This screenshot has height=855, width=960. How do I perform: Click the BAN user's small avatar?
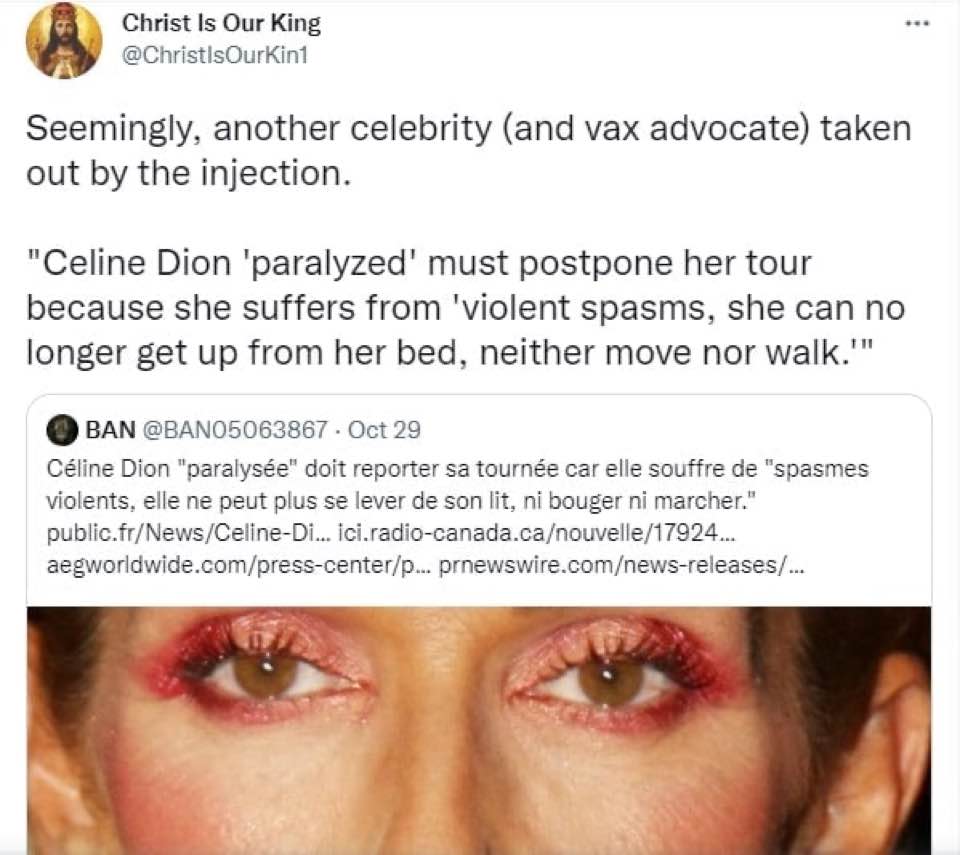coord(62,430)
